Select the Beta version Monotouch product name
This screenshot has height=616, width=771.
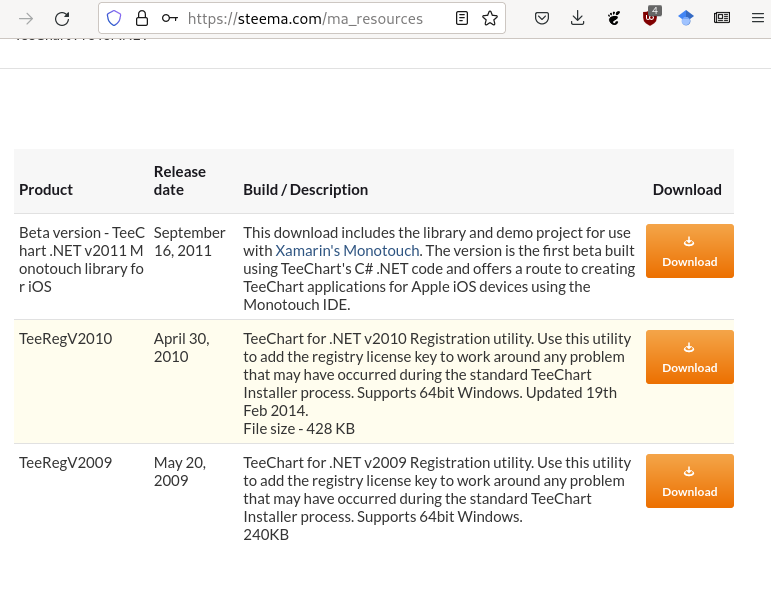click(x=82, y=260)
